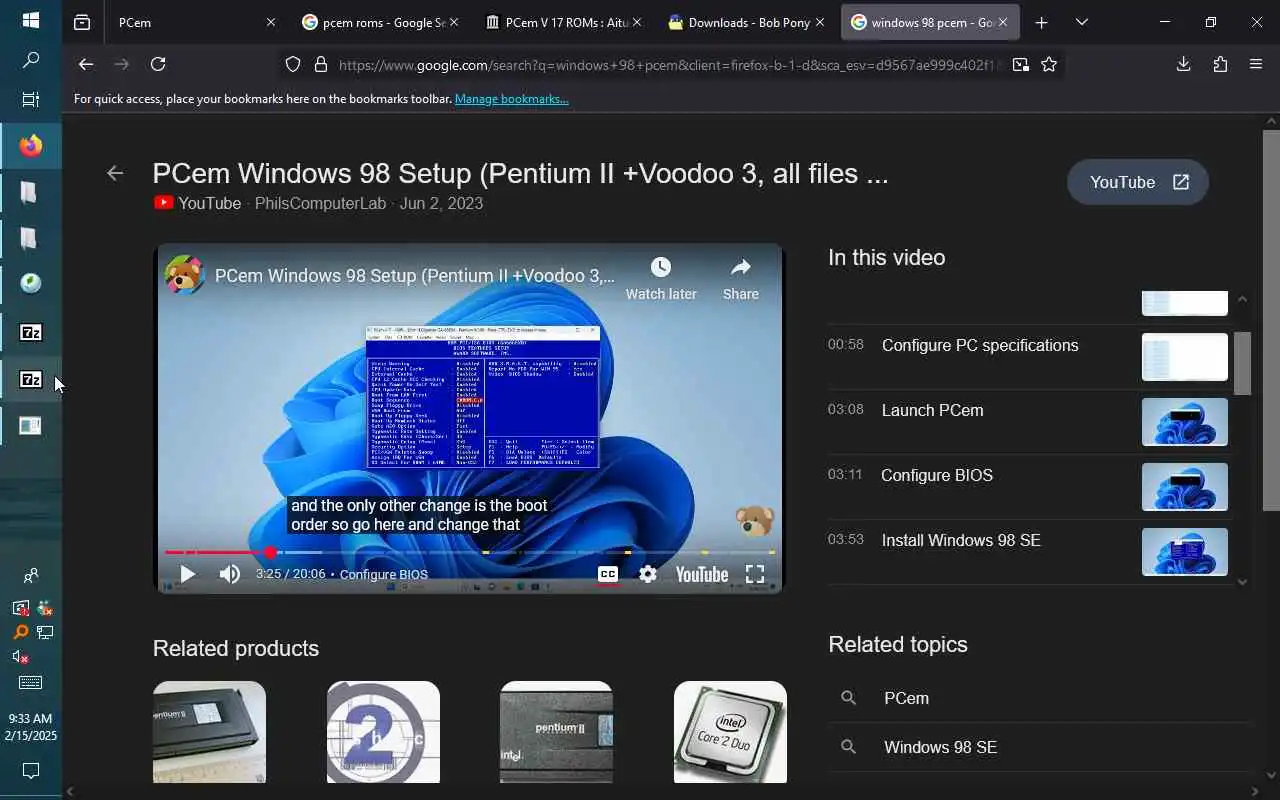Open video with the YouTube button
This screenshot has height=800, width=1280.
pyautogui.click(x=1138, y=182)
